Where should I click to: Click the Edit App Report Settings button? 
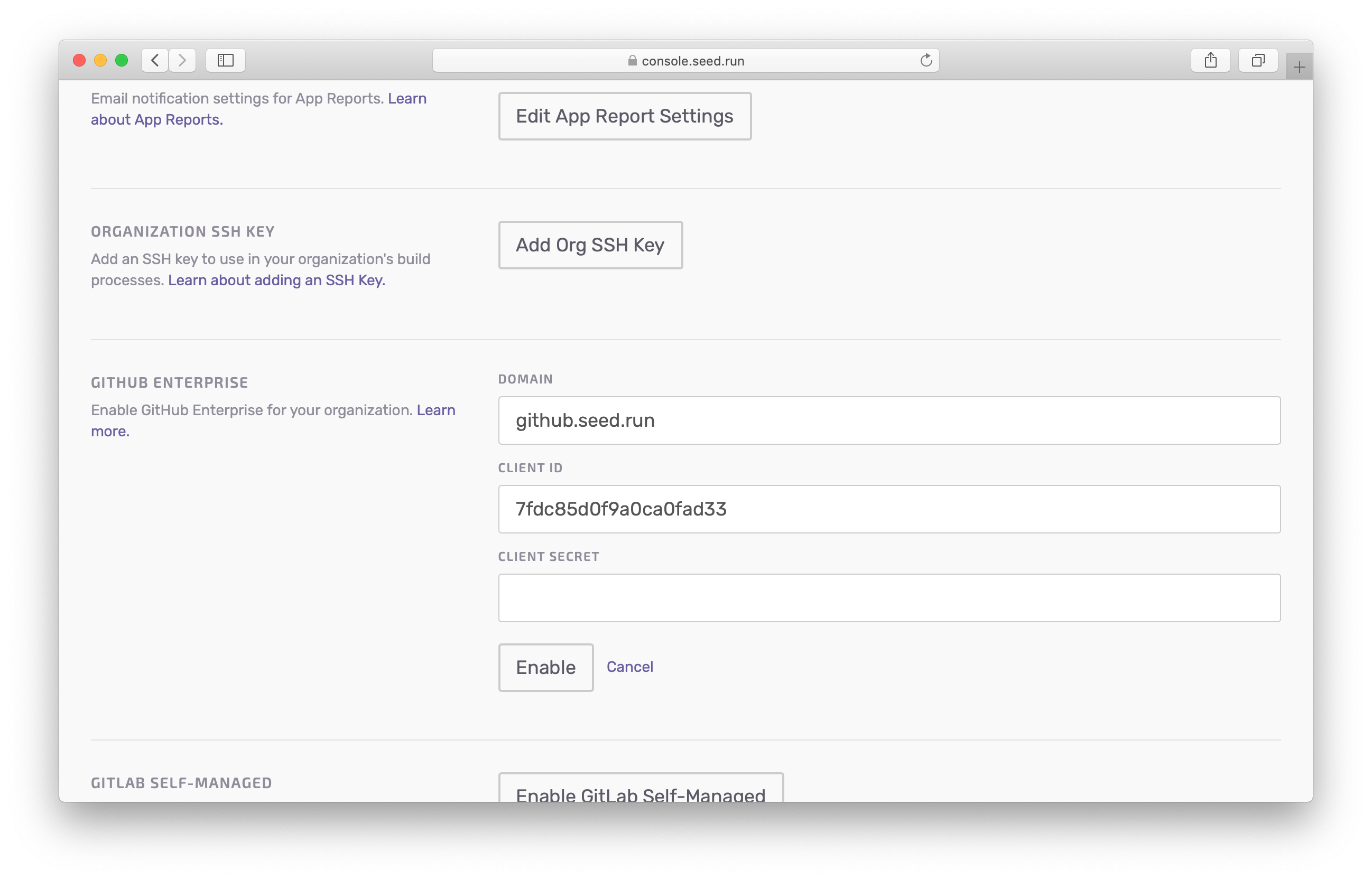tap(625, 116)
